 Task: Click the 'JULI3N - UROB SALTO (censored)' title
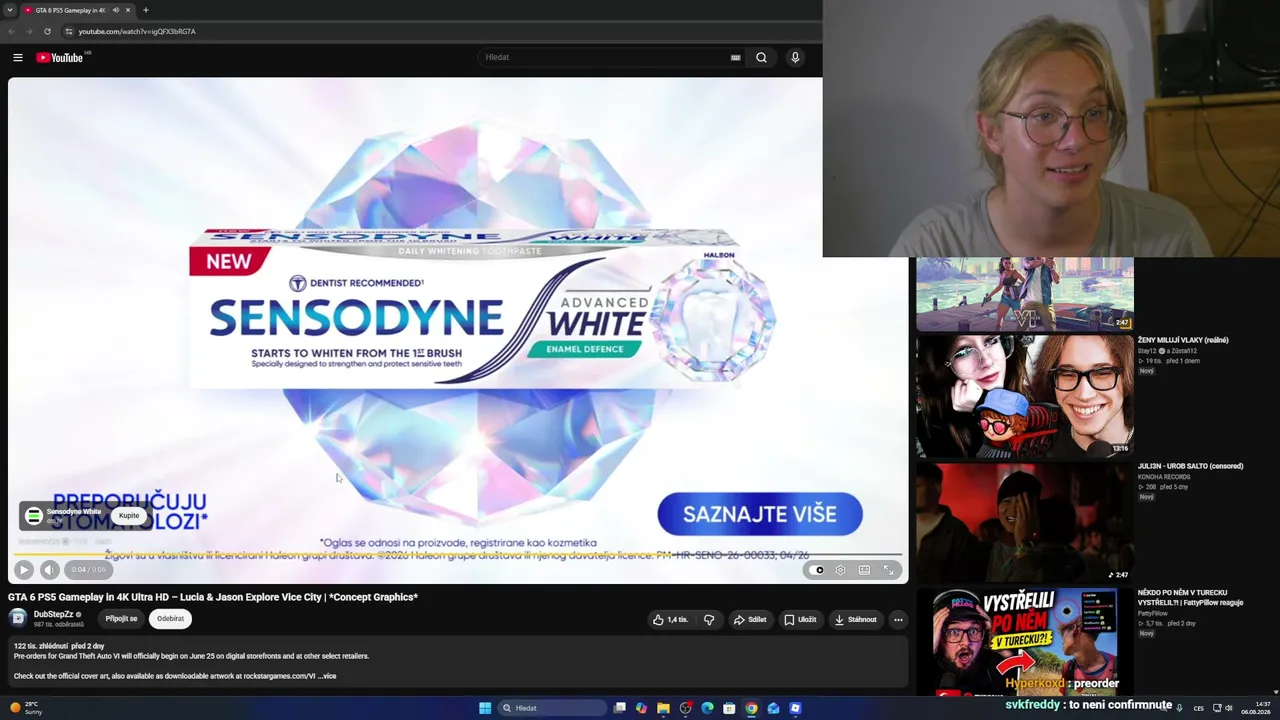click(x=1190, y=466)
